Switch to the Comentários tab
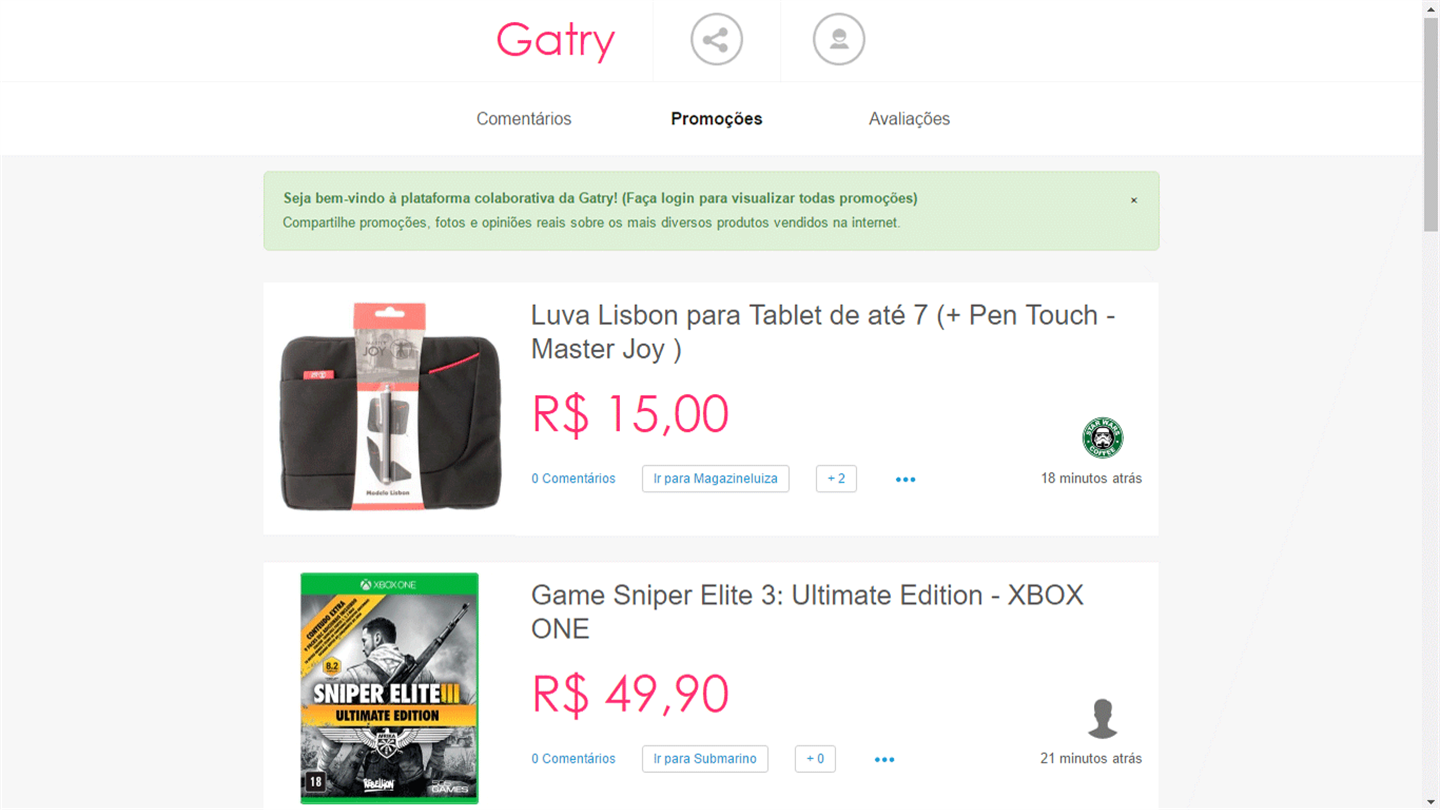Image resolution: width=1440 pixels, height=810 pixels. (x=524, y=119)
